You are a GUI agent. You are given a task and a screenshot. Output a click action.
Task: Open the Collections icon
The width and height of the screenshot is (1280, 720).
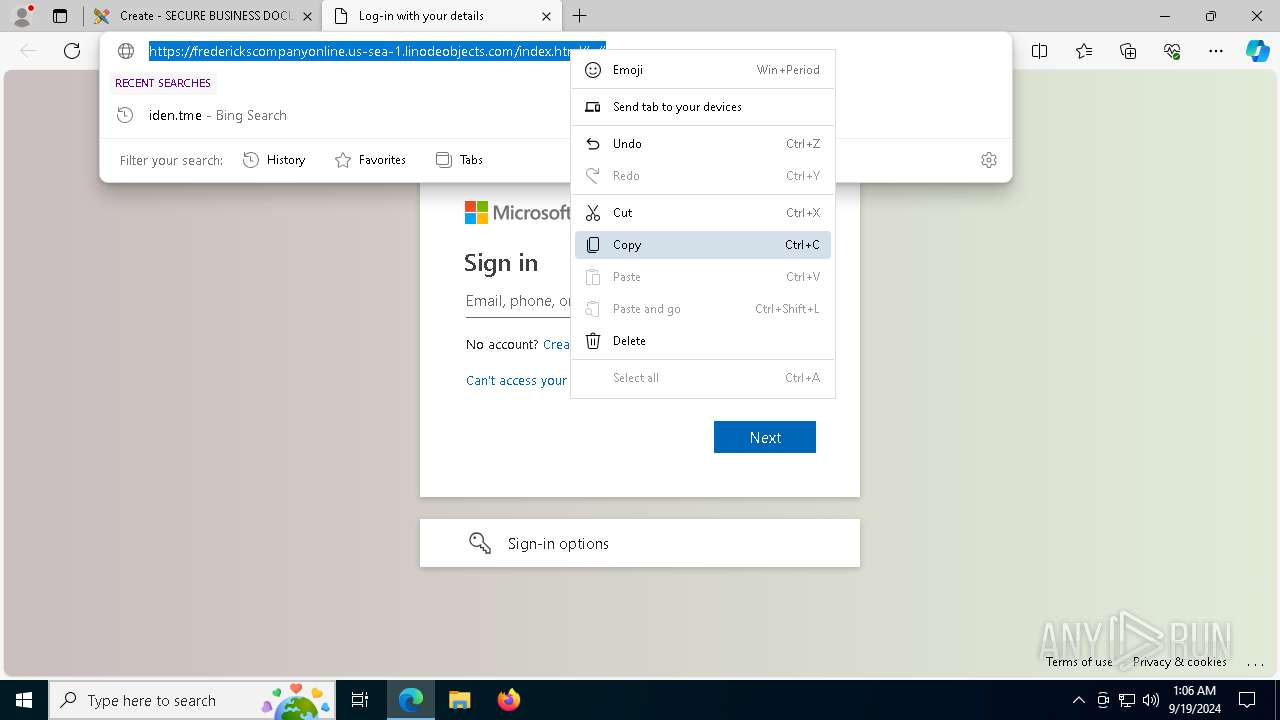click(1128, 51)
